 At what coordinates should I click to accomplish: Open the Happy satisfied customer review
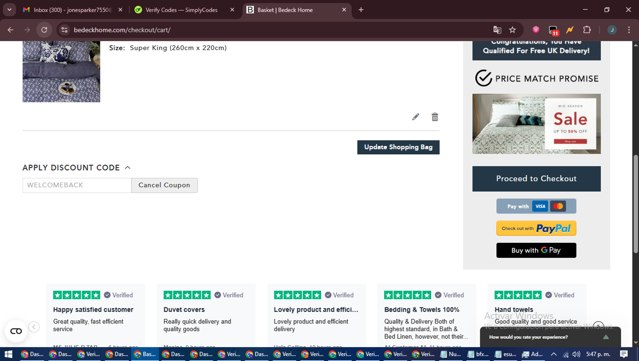95,316
